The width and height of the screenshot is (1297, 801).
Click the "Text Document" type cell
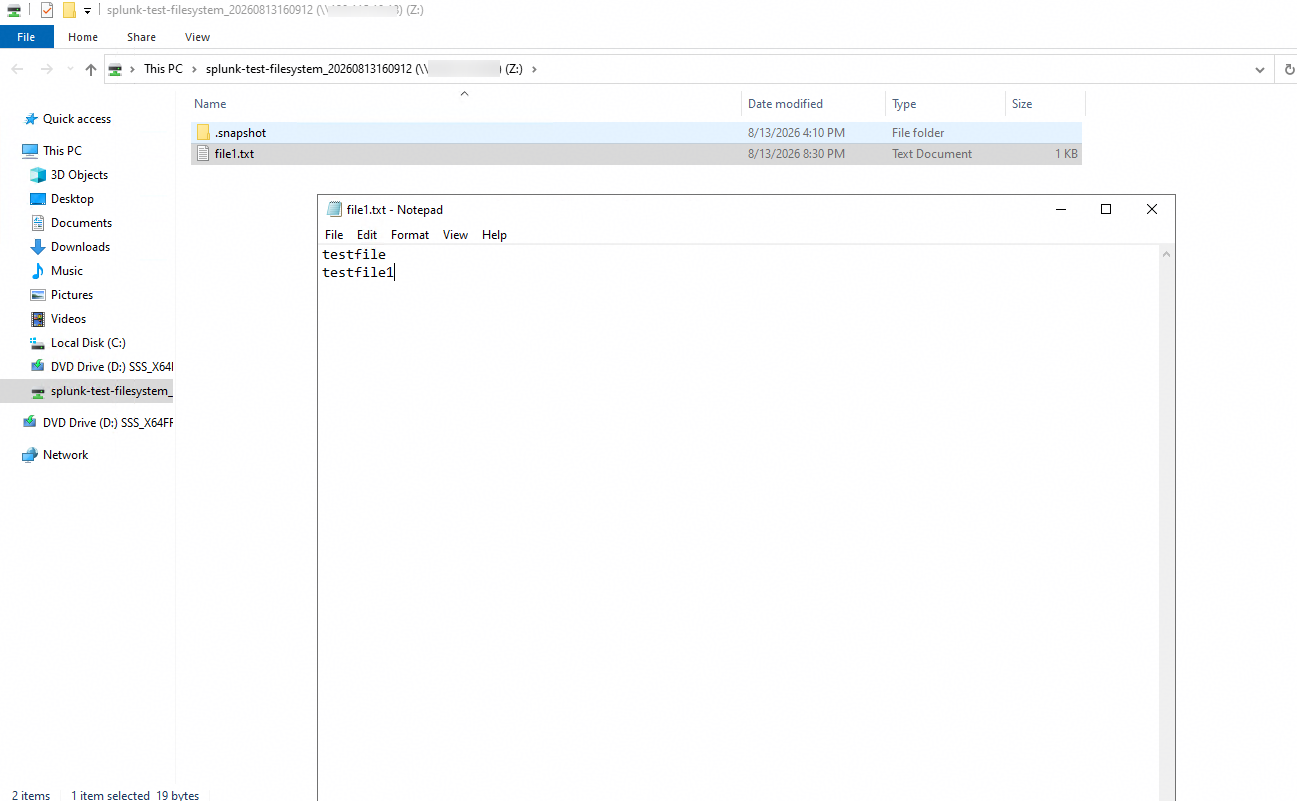[932, 154]
